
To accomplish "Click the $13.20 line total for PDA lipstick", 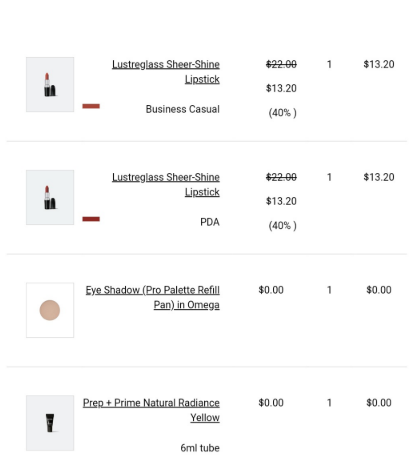I will pos(379,177).
